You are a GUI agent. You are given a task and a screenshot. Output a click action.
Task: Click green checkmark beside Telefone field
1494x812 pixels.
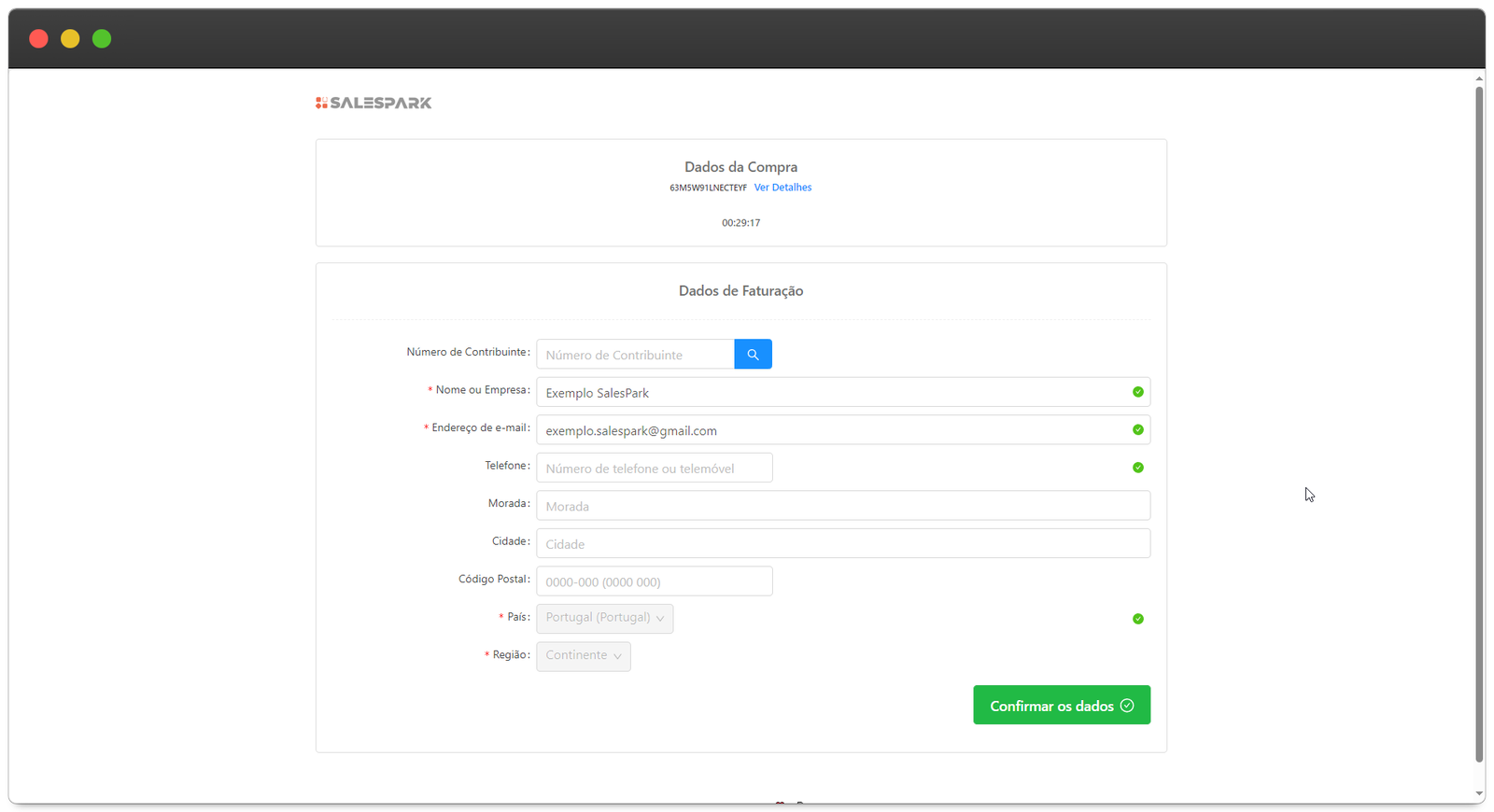pyautogui.click(x=1137, y=468)
